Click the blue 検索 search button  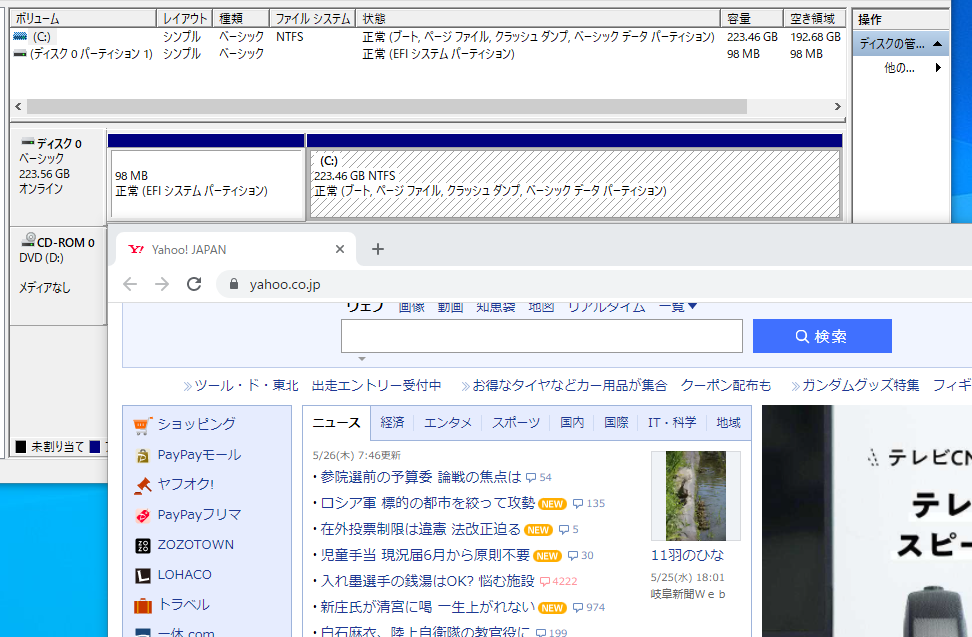(822, 336)
